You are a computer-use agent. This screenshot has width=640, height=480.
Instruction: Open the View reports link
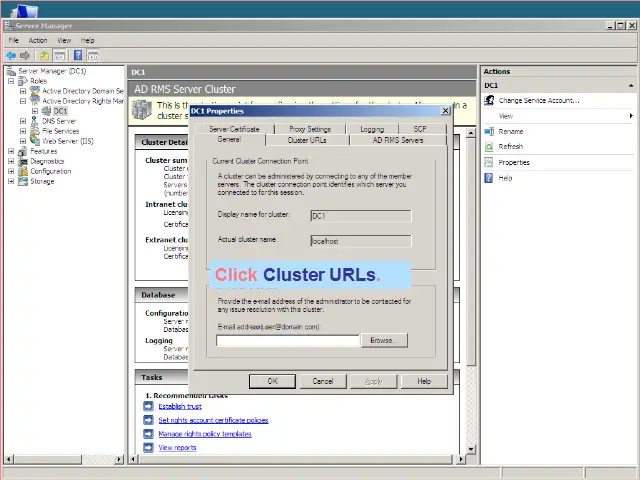pos(177,447)
